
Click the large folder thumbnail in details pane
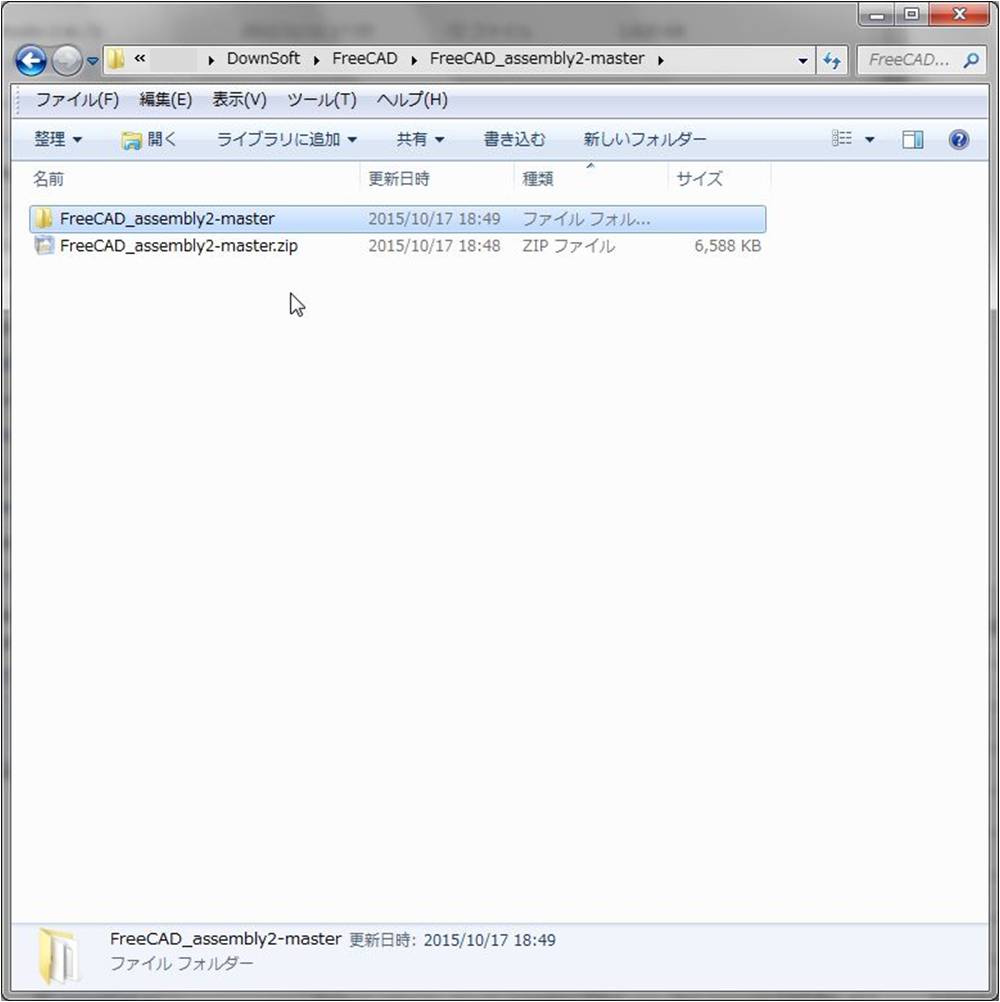[x=59, y=956]
